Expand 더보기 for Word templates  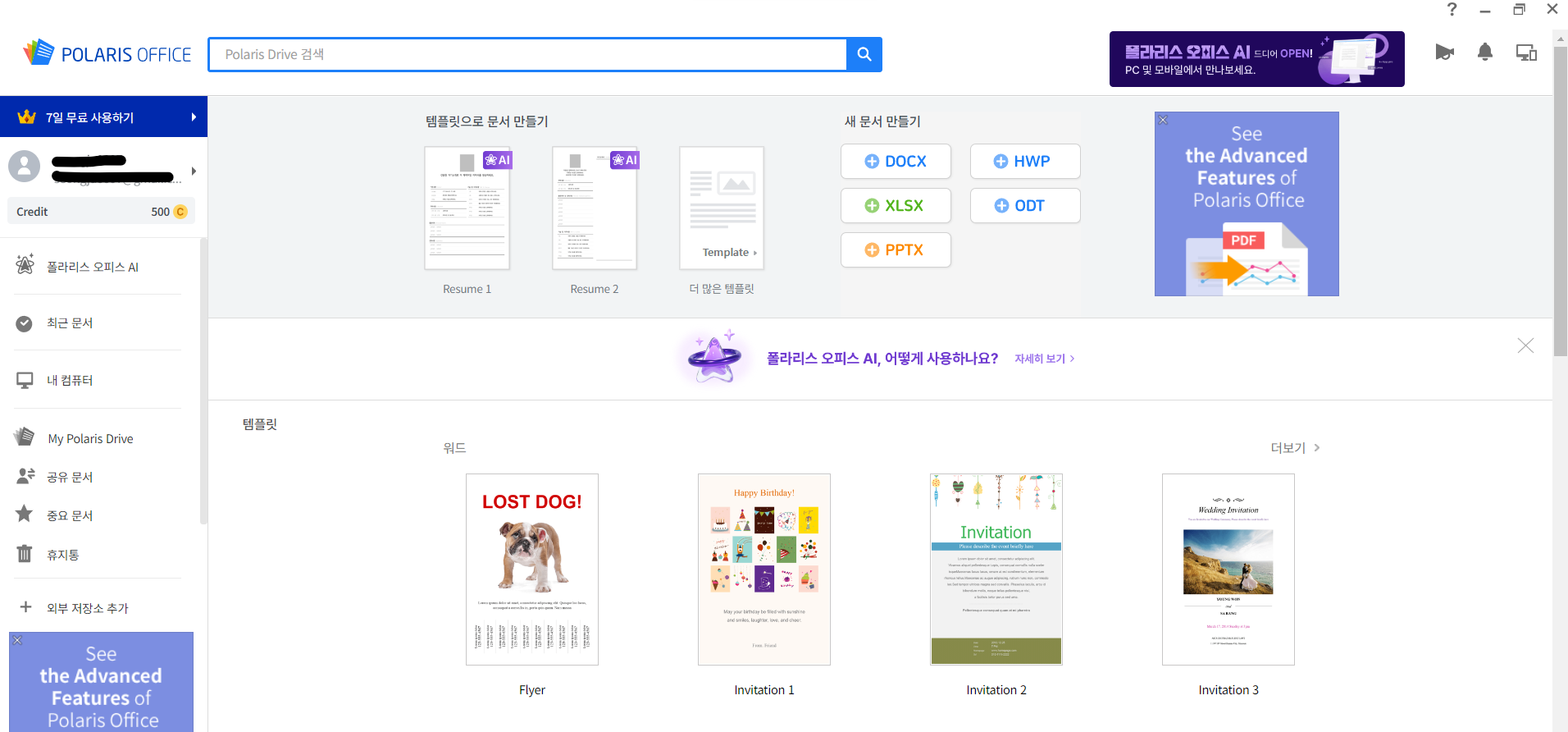pos(1295,447)
